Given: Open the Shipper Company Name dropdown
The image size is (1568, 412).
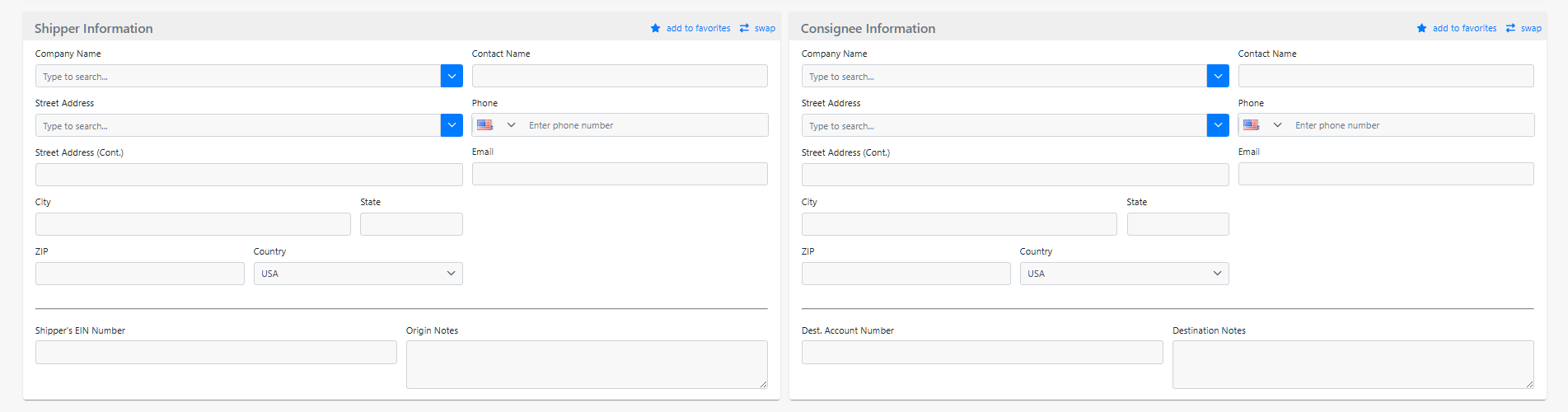Looking at the screenshot, I should point(452,76).
